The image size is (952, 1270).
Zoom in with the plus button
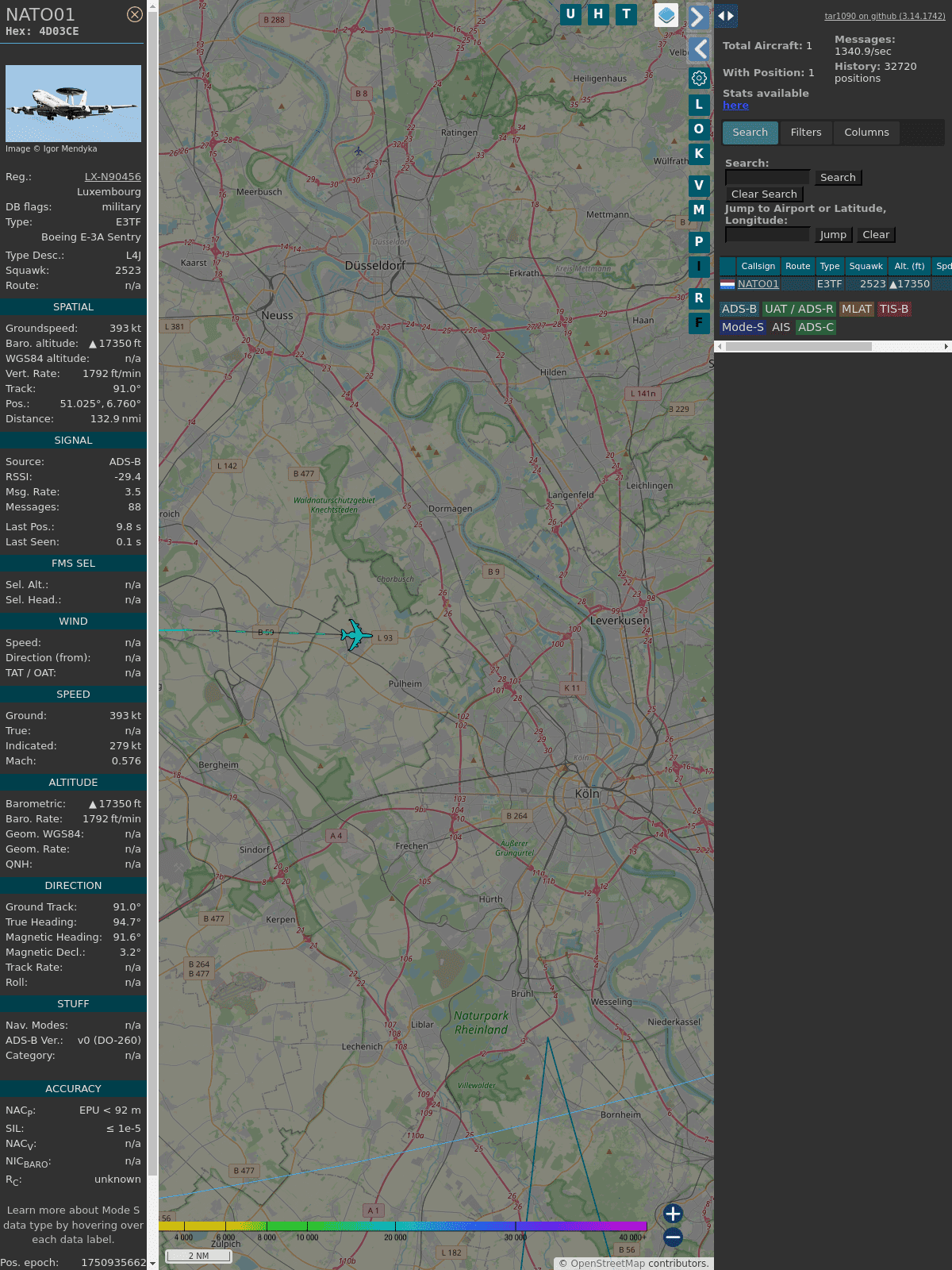tap(673, 1214)
